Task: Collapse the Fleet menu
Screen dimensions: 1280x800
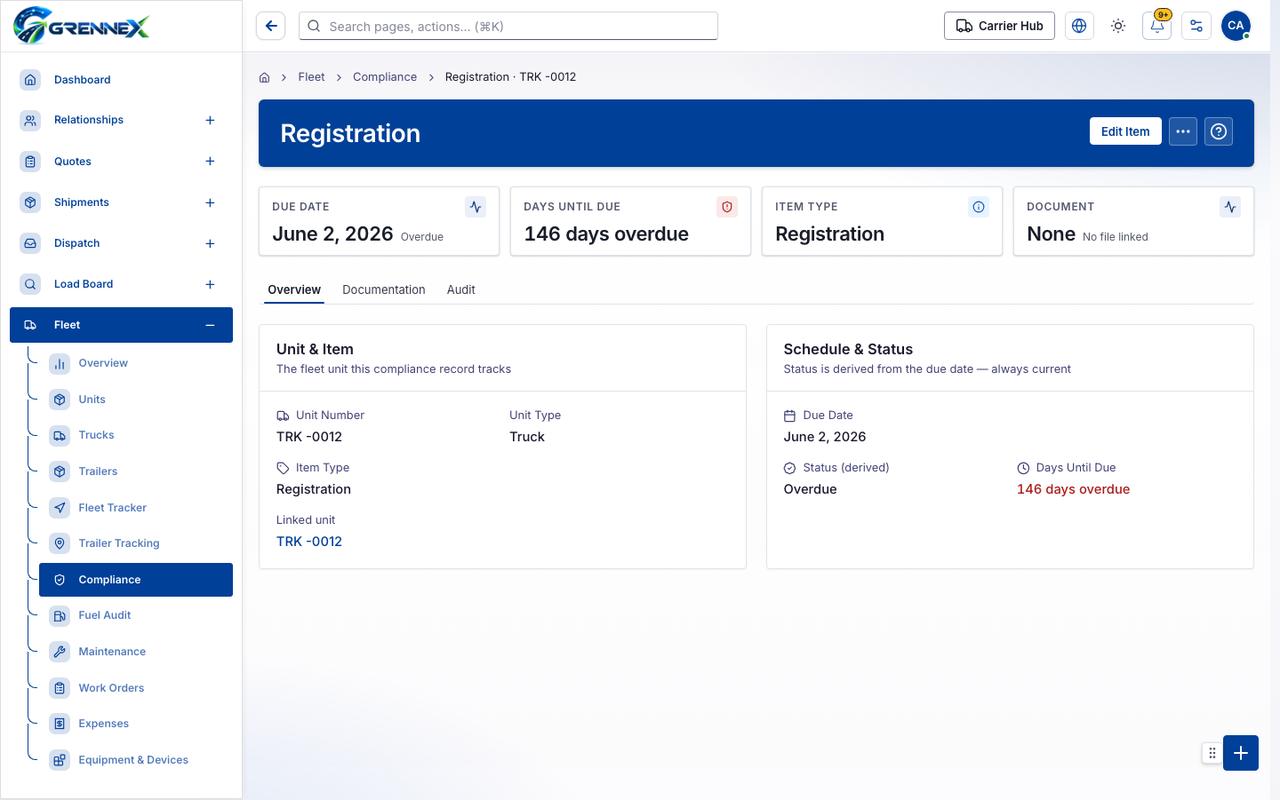Action: pos(210,325)
